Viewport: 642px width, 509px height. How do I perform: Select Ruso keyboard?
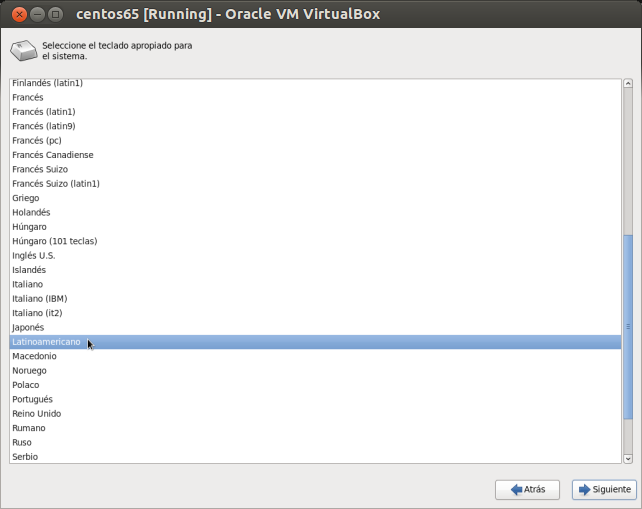tap(315, 442)
